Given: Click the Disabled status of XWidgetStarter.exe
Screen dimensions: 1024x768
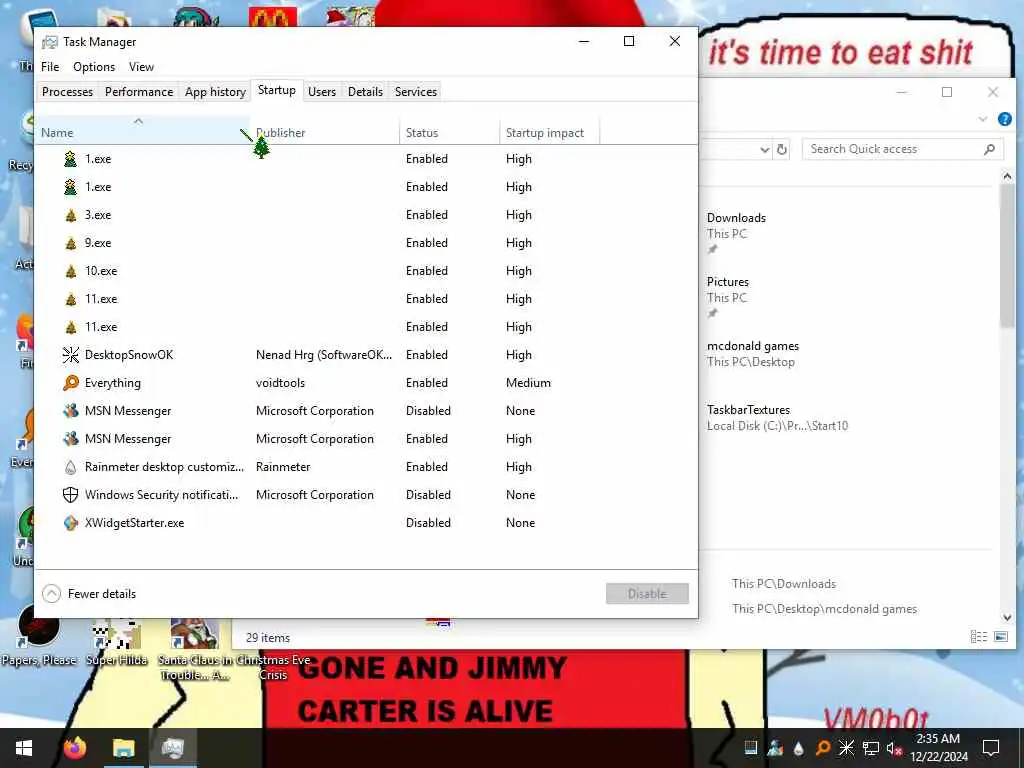Looking at the screenshot, I should [428, 523].
